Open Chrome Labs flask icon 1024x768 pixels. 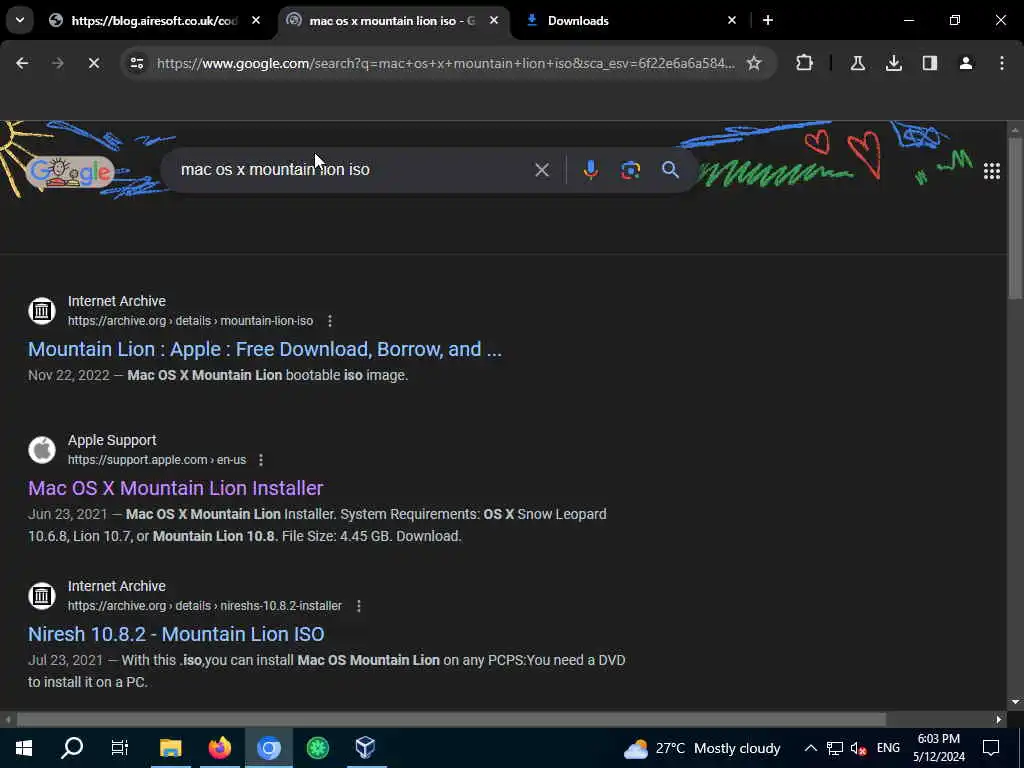(x=857, y=63)
